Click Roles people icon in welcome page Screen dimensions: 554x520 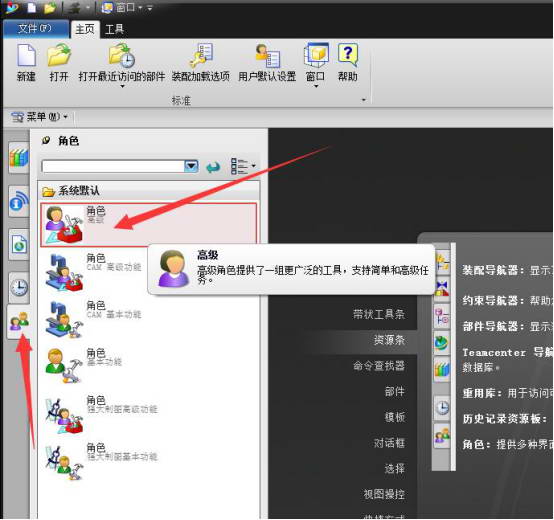[442, 436]
